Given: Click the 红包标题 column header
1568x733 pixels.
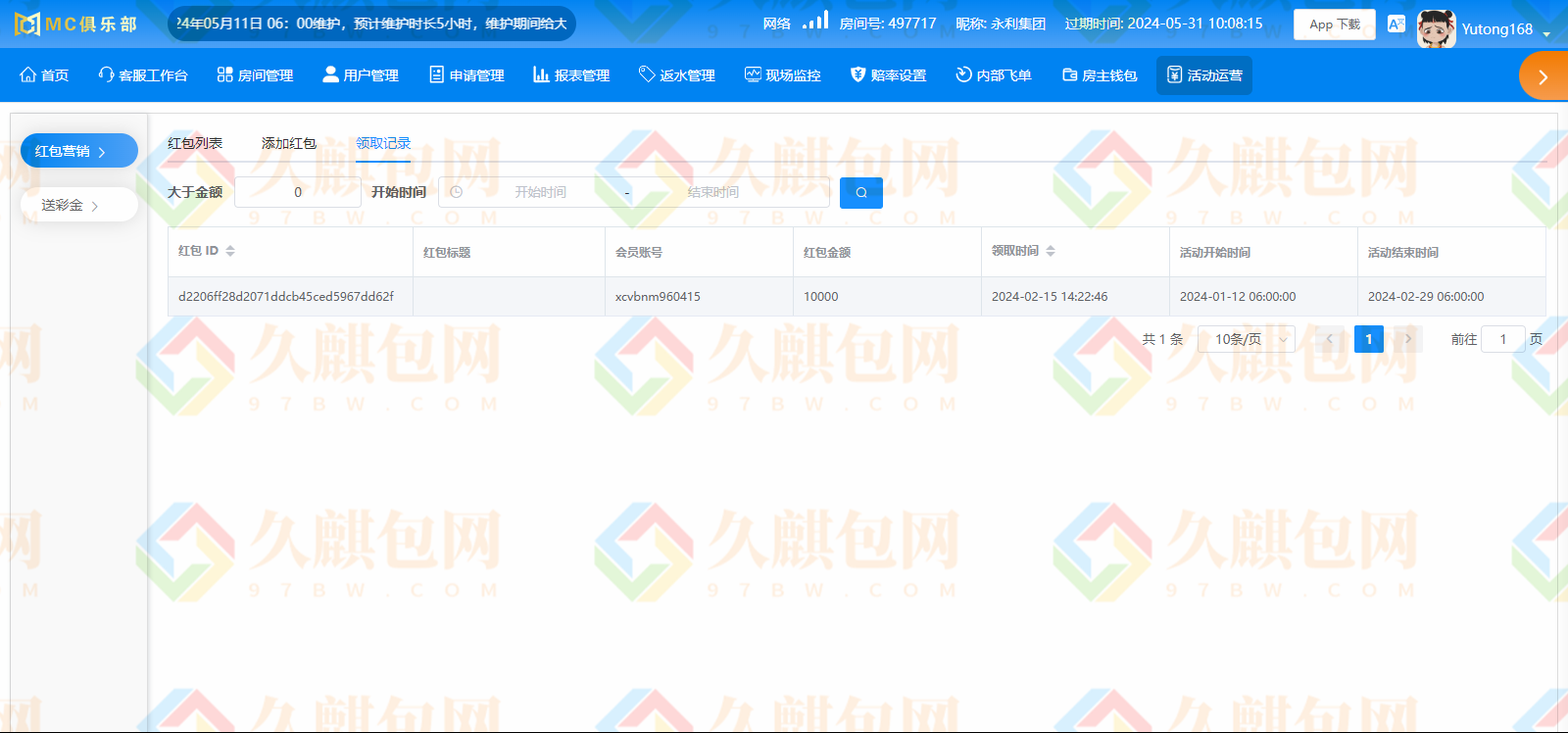Looking at the screenshot, I should pyautogui.click(x=447, y=252).
